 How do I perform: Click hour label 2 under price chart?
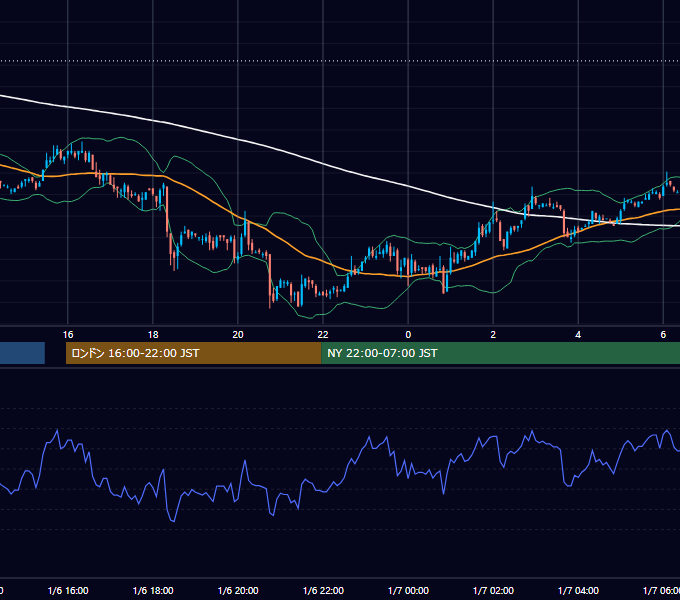[493, 335]
